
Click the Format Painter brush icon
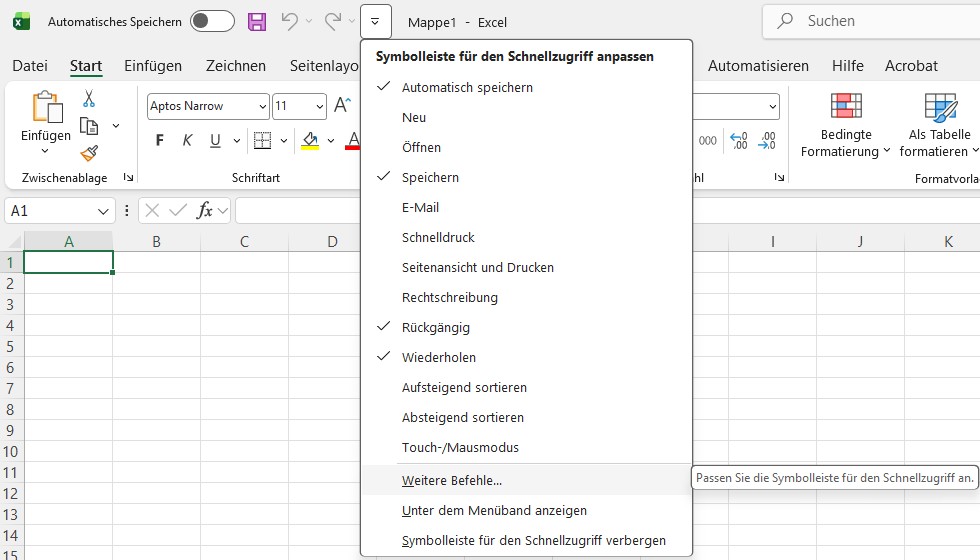pyautogui.click(x=89, y=153)
